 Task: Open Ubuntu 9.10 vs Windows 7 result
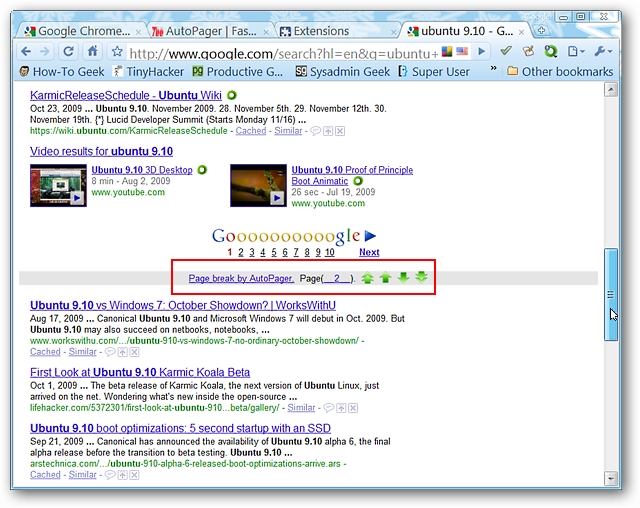pos(183,305)
